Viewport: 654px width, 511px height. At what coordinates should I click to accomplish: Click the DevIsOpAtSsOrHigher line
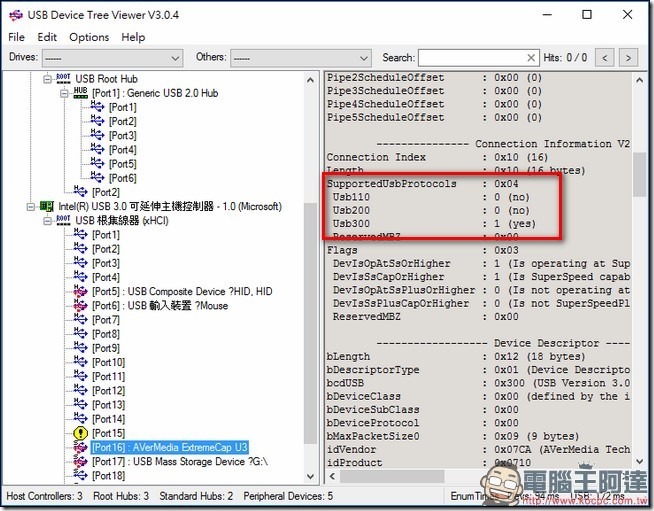pyautogui.click(x=481, y=264)
